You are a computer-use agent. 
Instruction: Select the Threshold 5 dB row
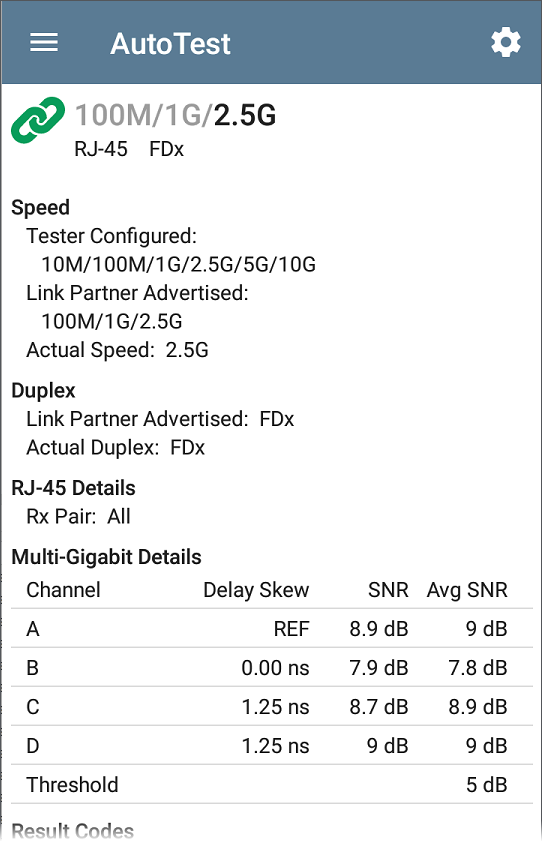272,785
